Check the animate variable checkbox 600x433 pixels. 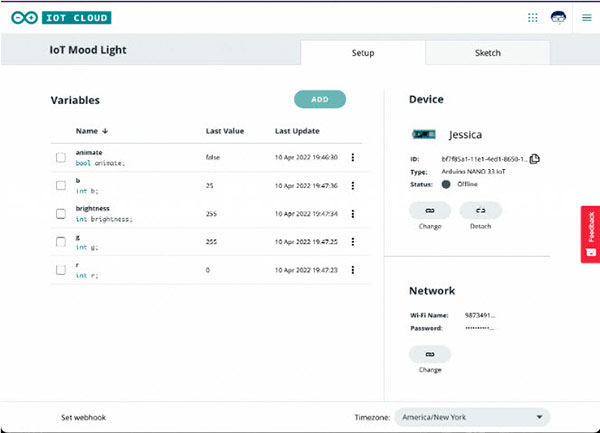coord(61,157)
